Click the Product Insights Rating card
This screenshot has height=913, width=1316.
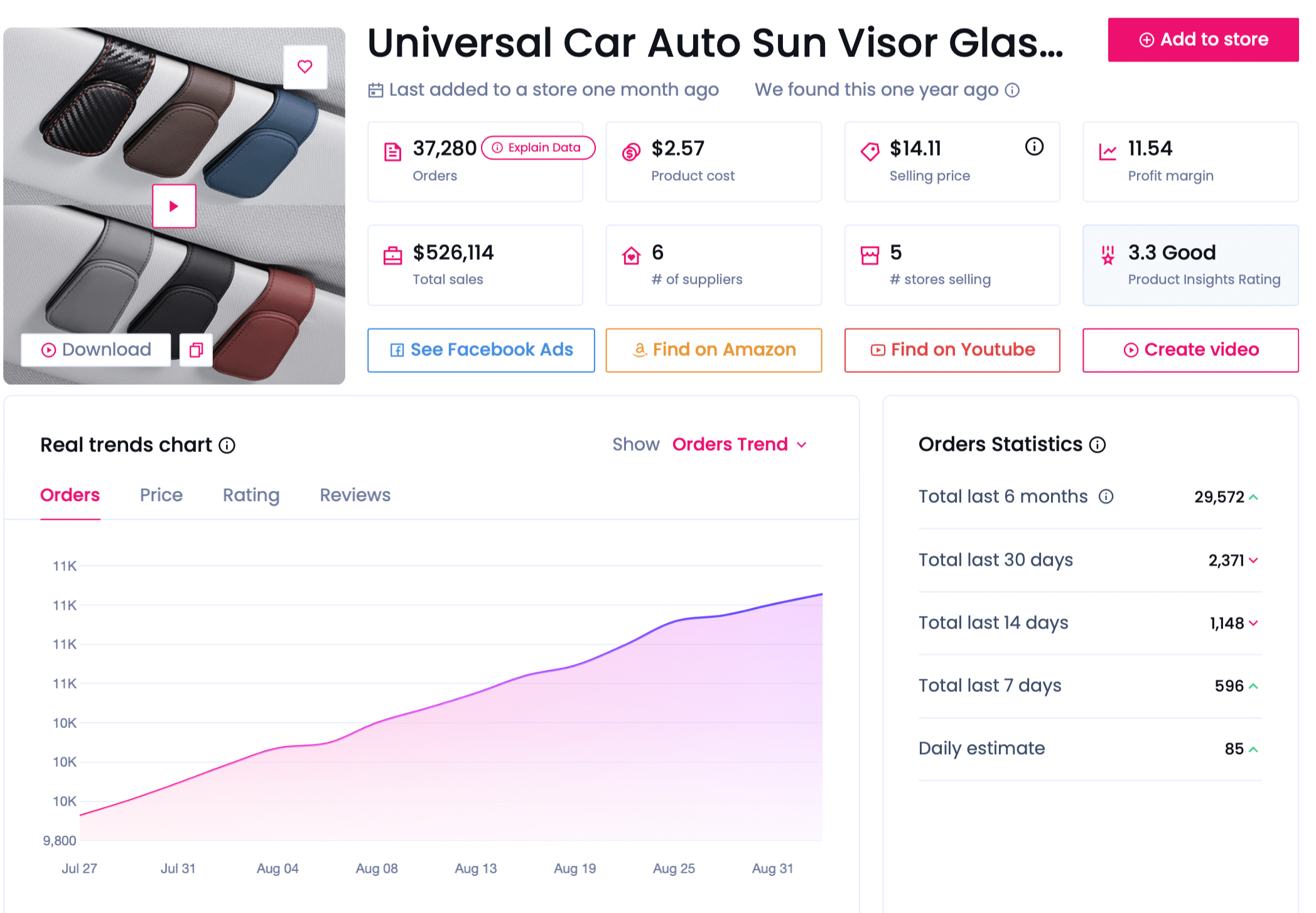tap(1190, 265)
